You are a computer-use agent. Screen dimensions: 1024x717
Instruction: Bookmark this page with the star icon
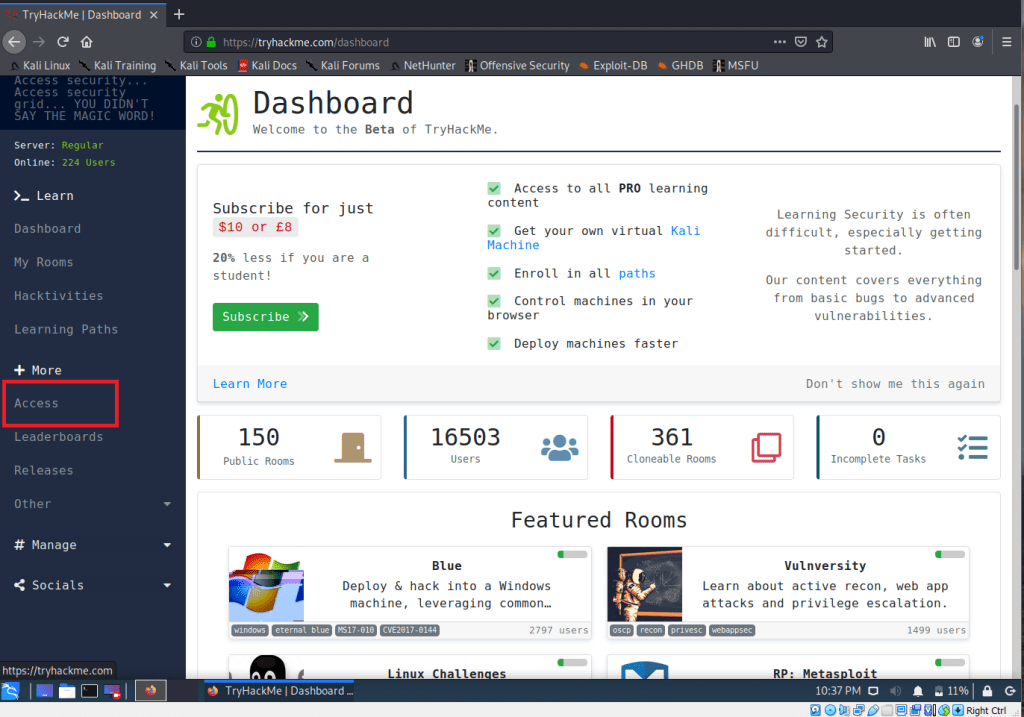pyautogui.click(x=822, y=42)
